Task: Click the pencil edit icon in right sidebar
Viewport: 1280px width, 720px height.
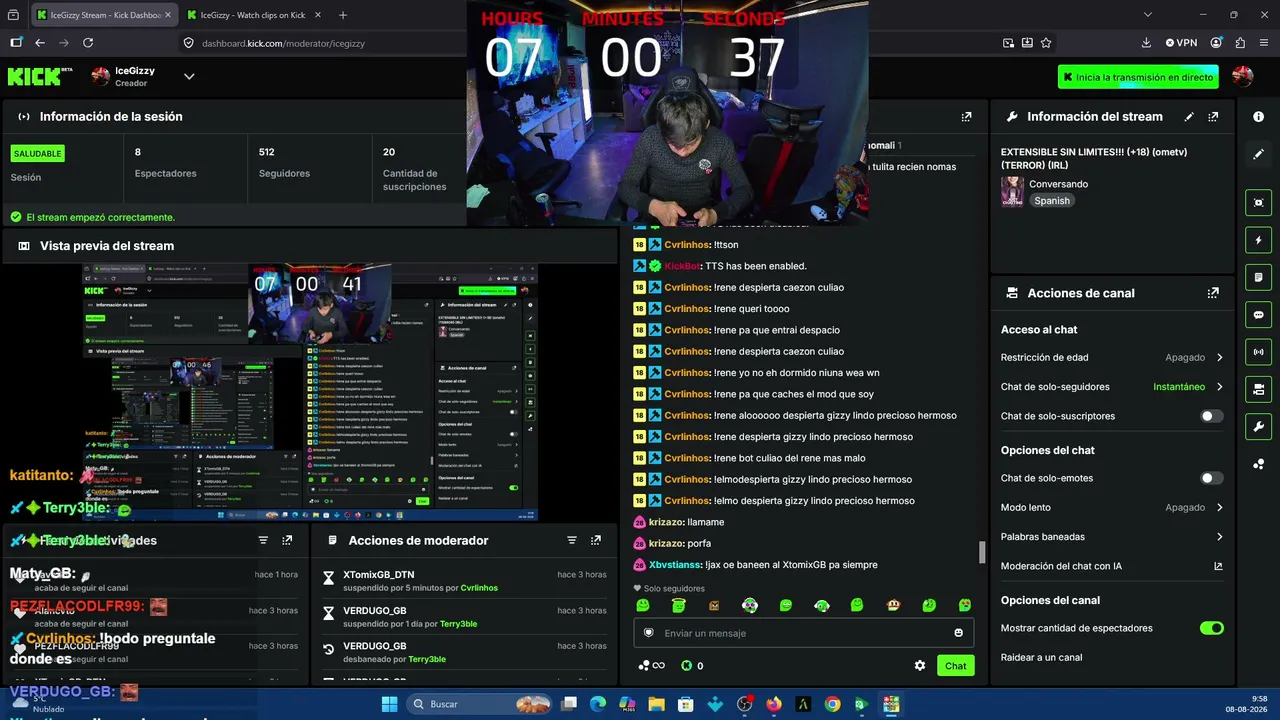Action: pyautogui.click(x=1258, y=154)
